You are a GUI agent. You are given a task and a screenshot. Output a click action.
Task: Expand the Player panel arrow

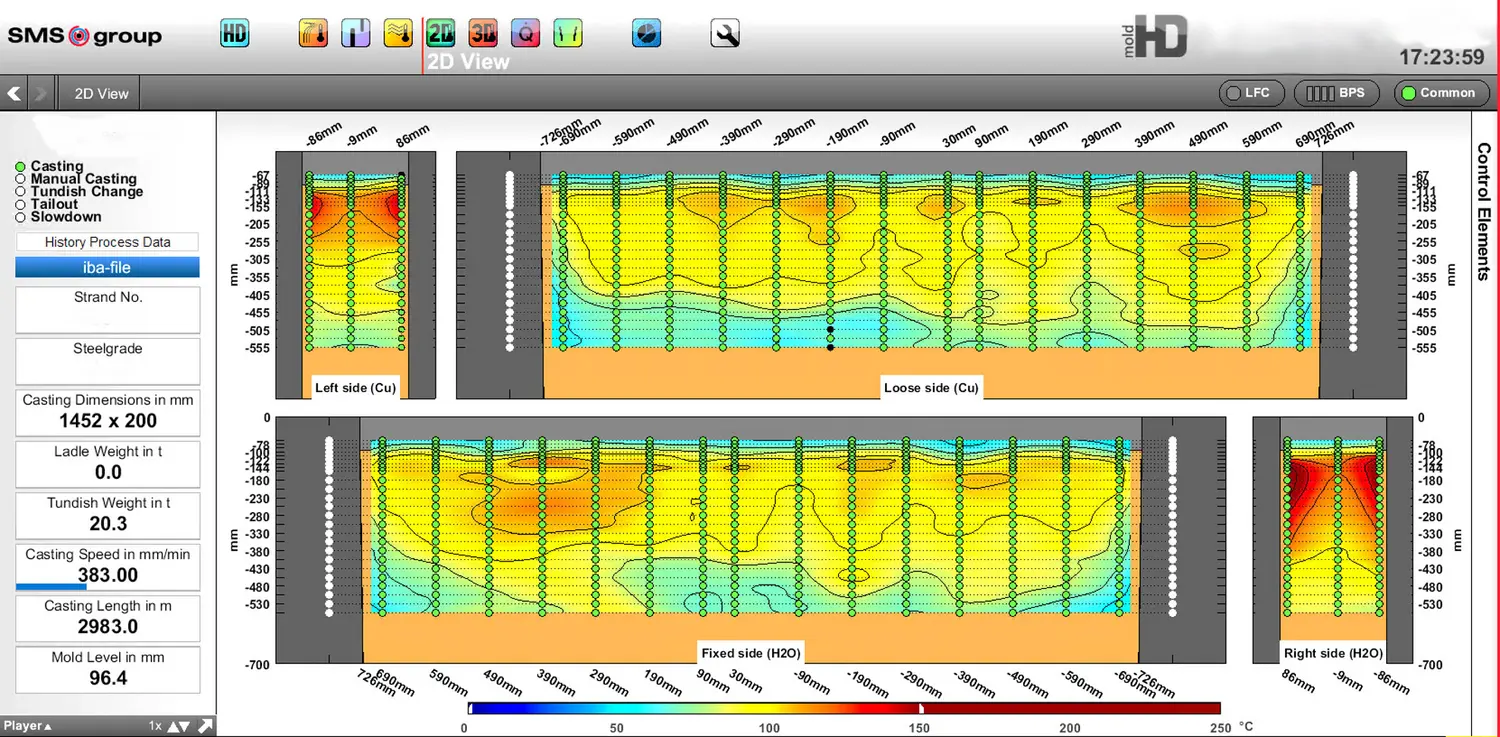tap(47, 727)
